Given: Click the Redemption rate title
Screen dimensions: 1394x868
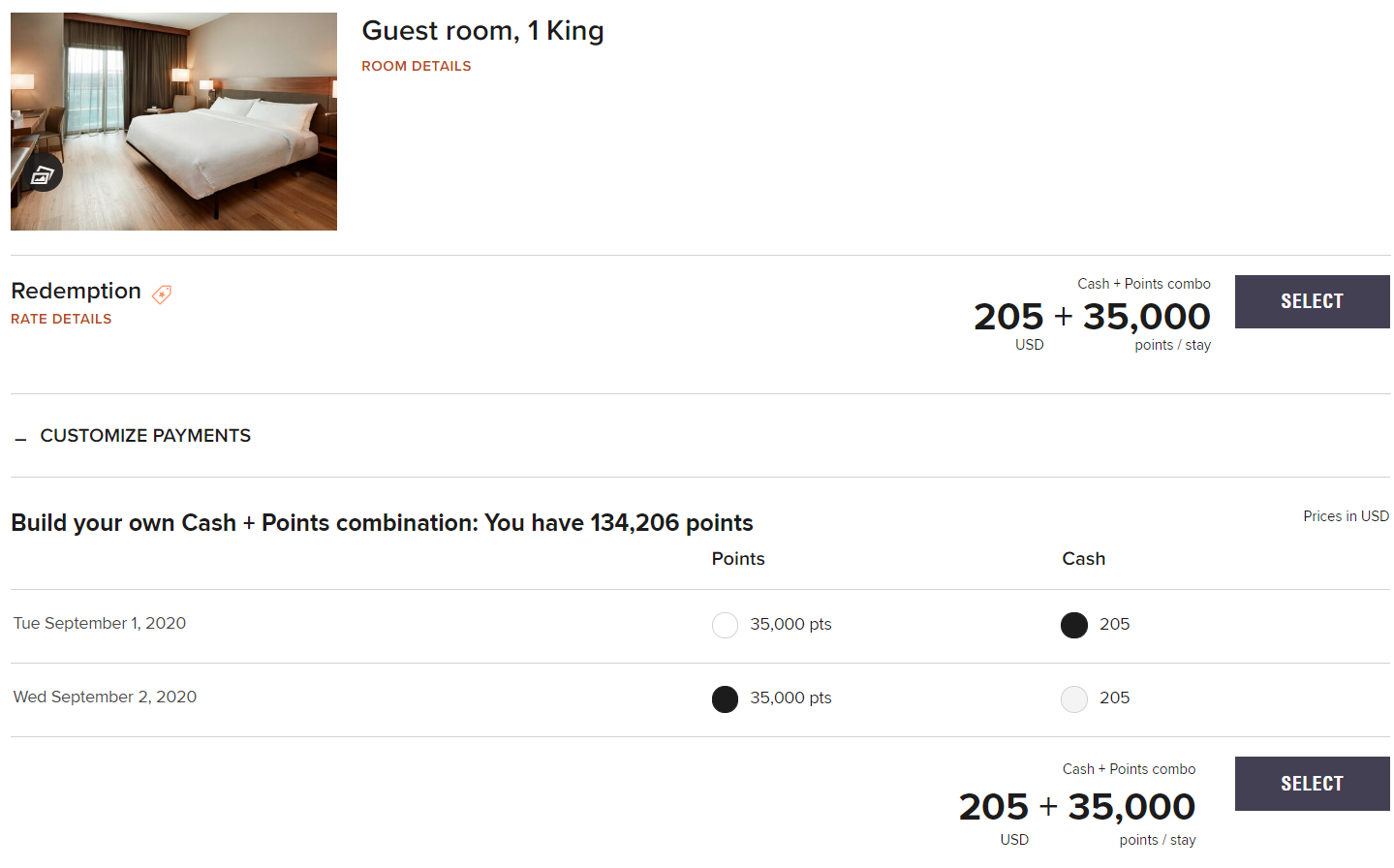Looking at the screenshot, I should click(76, 291).
